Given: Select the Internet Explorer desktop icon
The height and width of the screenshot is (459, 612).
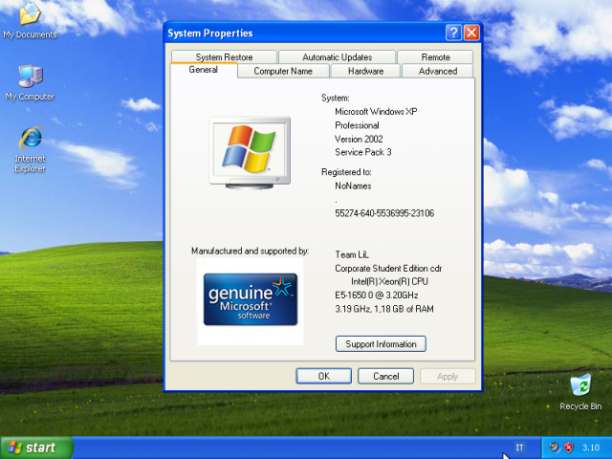Looking at the screenshot, I should pyautogui.click(x=30, y=149).
